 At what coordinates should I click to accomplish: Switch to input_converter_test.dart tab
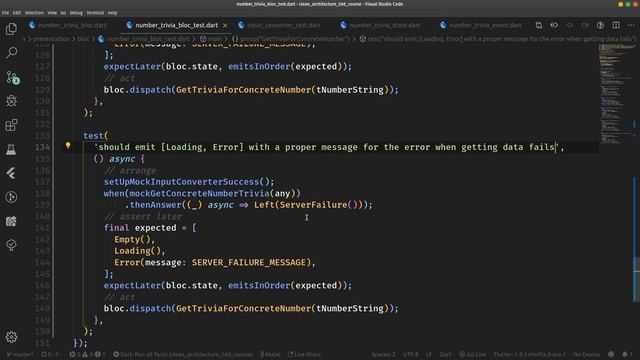point(279,25)
